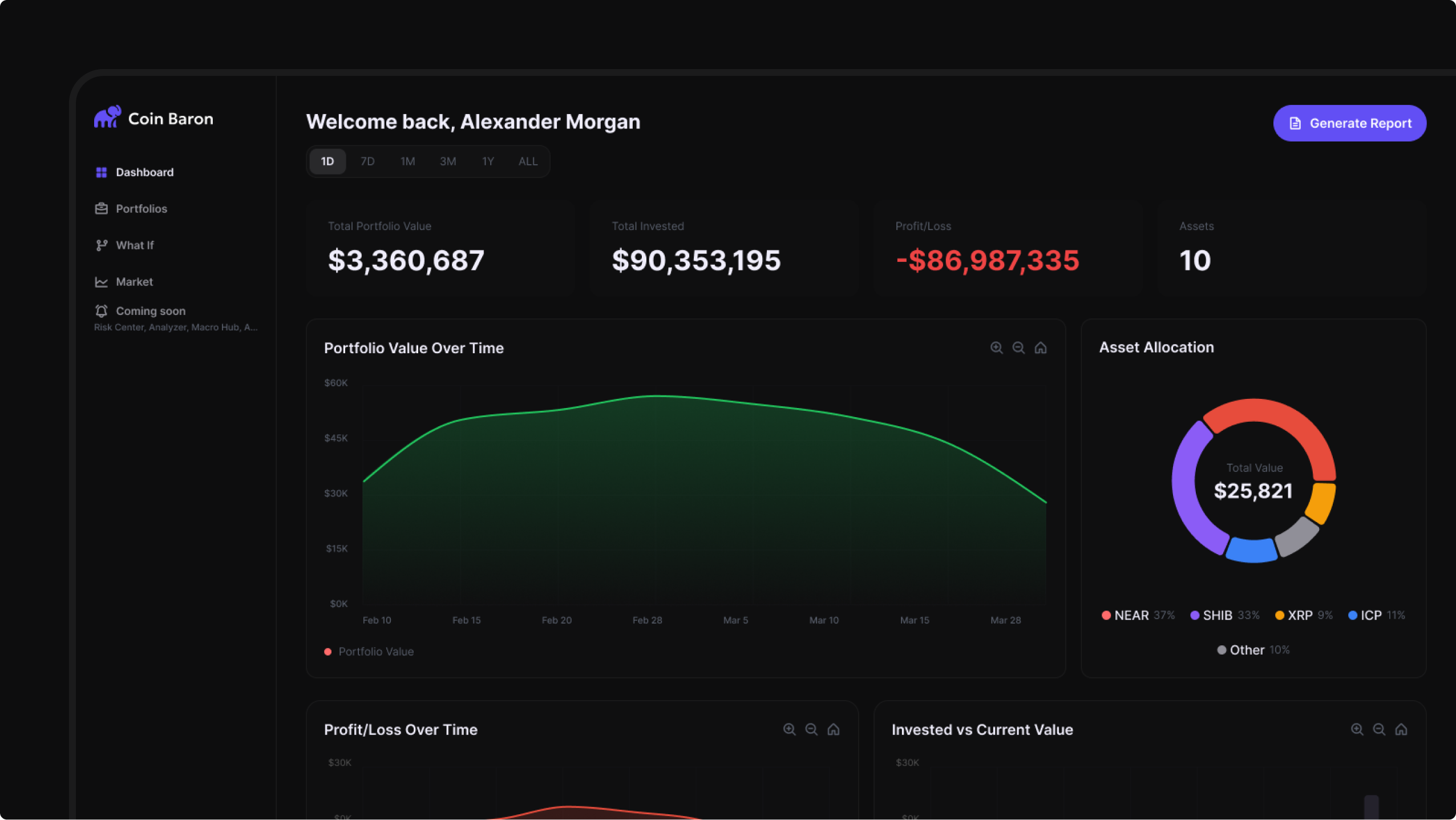This screenshot has height=820, width=1456.
Task: Switch to the 1Y time range
Action: [x=488, y=161]
